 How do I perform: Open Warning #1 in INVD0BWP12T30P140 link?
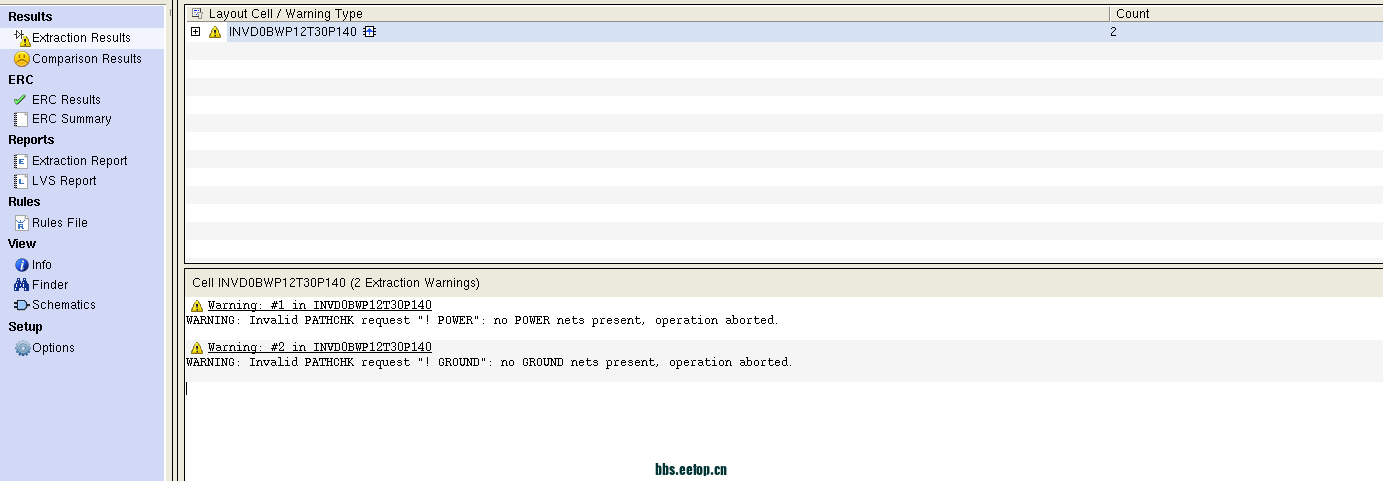(x=319, y=305)
